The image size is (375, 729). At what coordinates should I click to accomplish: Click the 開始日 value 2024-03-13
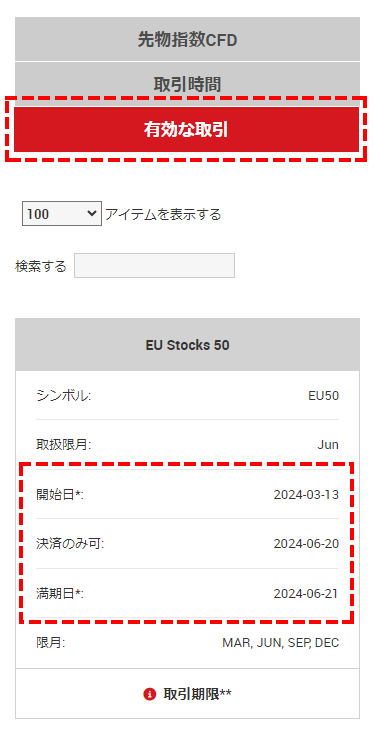306,495
